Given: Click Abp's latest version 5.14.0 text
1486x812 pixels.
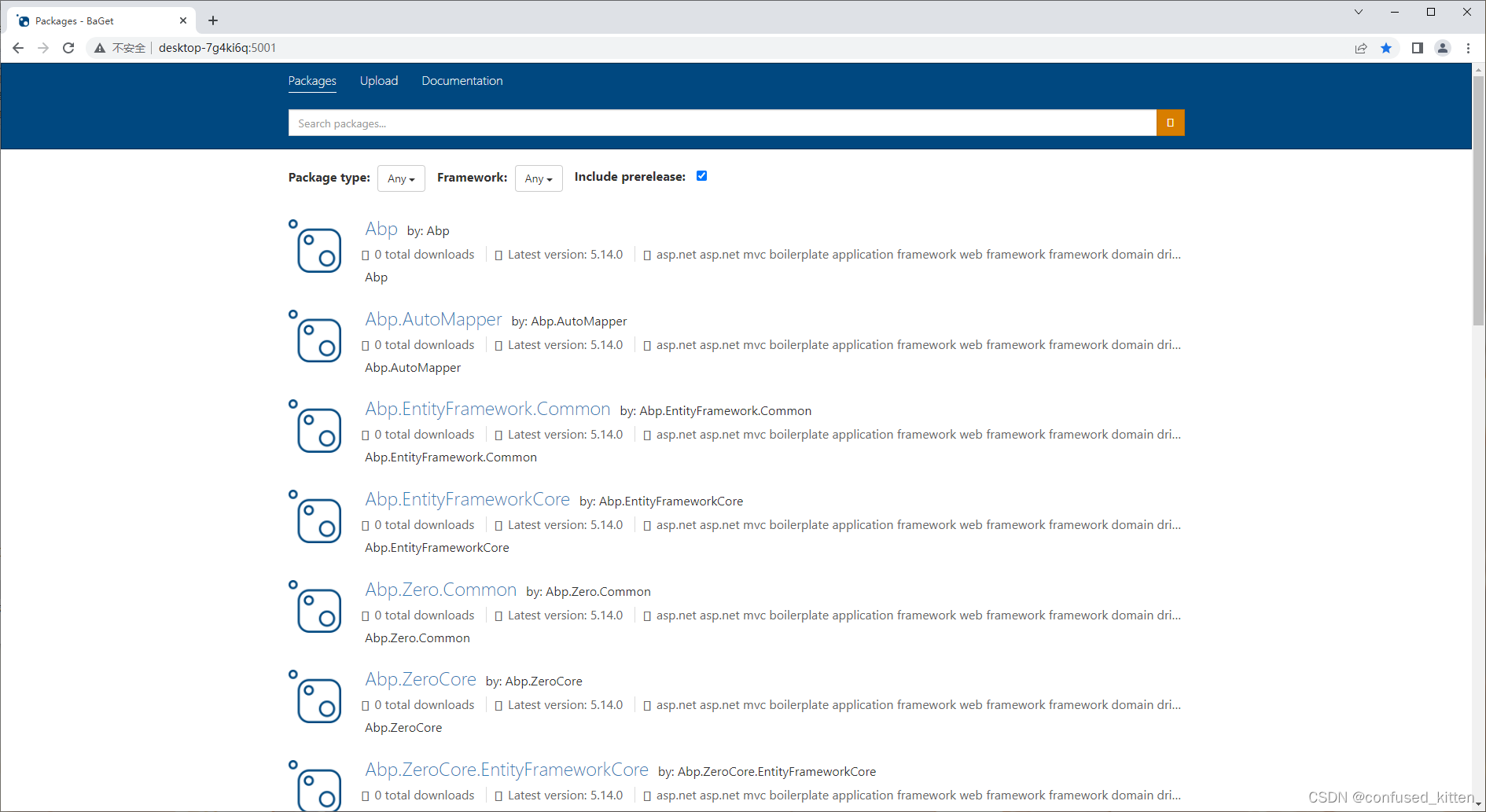Looking at the screenshot, I should point(565,255).
